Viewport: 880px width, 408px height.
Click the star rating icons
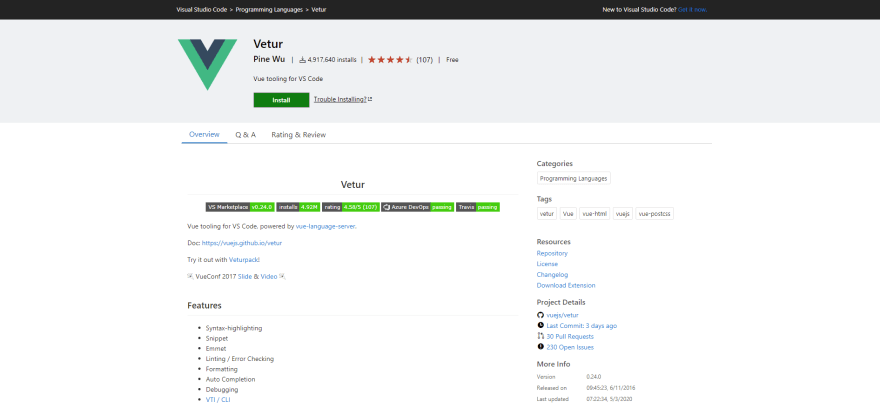390,59
